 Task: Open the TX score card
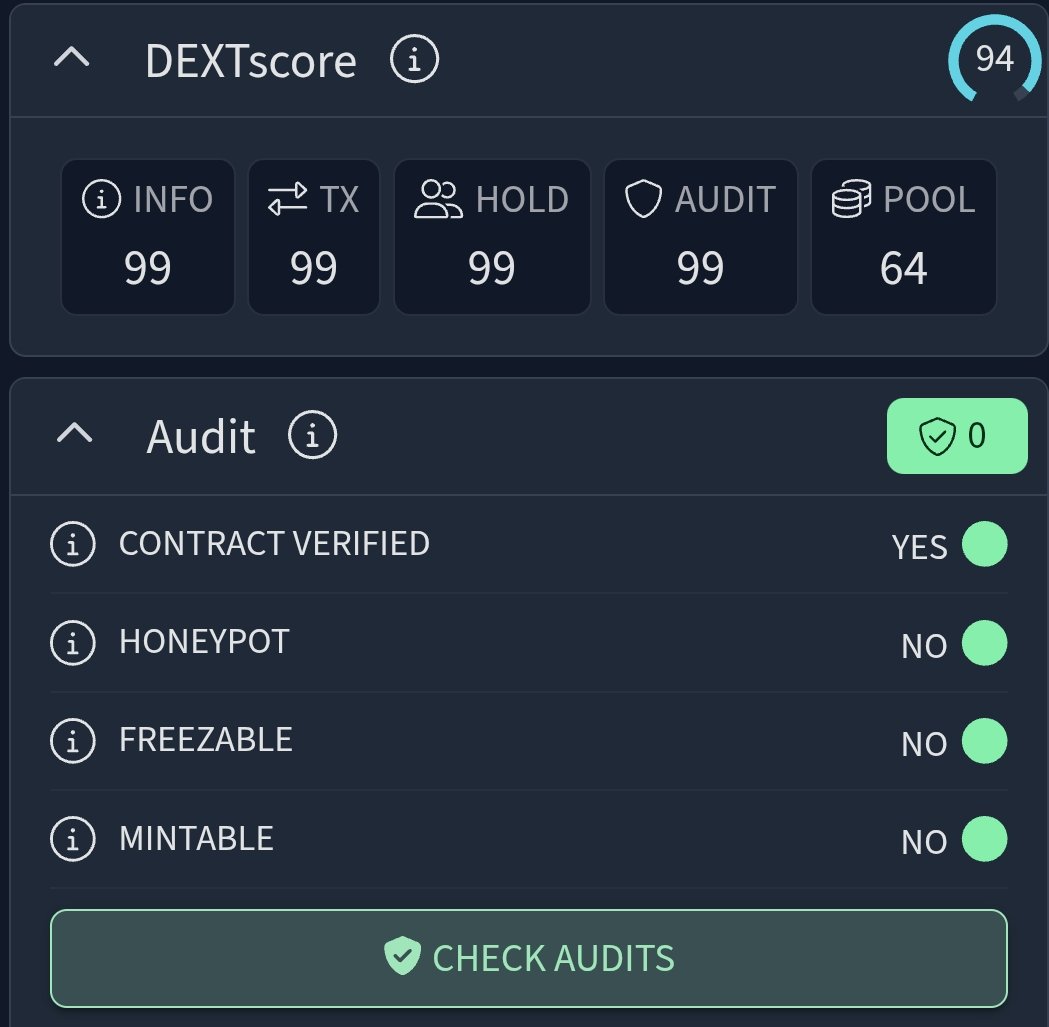click(314, 237)
